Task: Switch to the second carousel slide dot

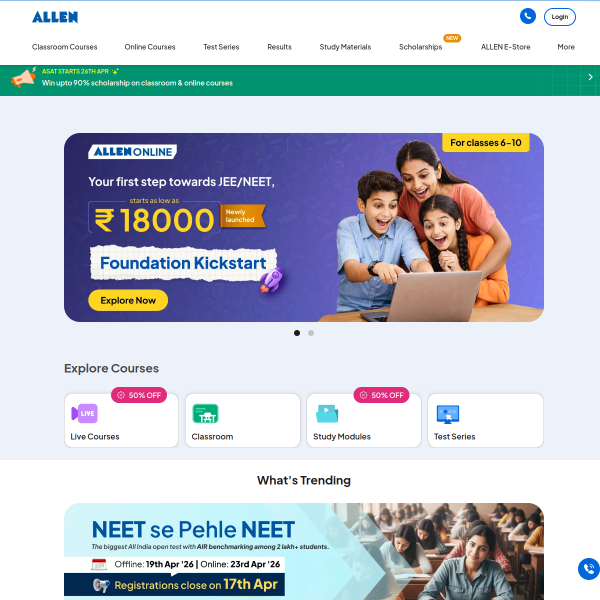Action: click(x=311, y=333)
